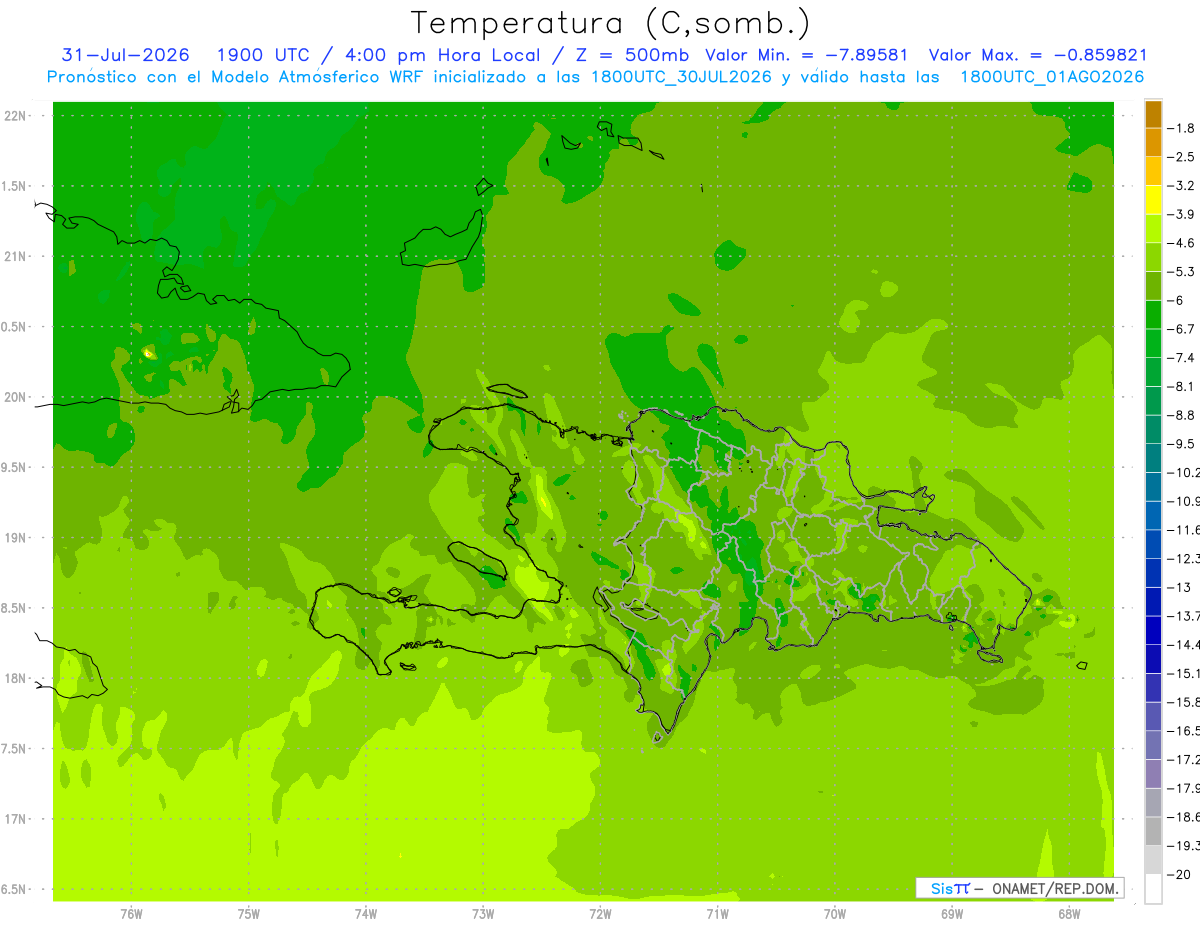The width and height of the screenshot is (1200, 927).
Task: Select the date "31-Jul-2026" in the header
Action: tap(125, 55)
